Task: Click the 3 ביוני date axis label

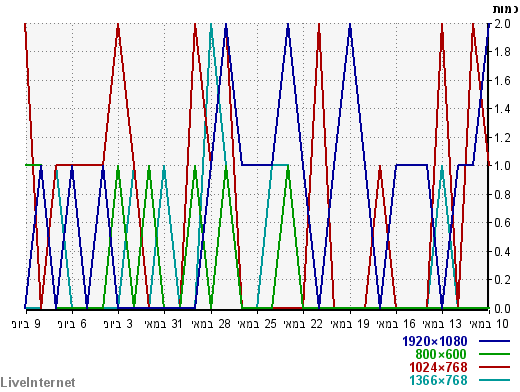Action: coord(118,324)
